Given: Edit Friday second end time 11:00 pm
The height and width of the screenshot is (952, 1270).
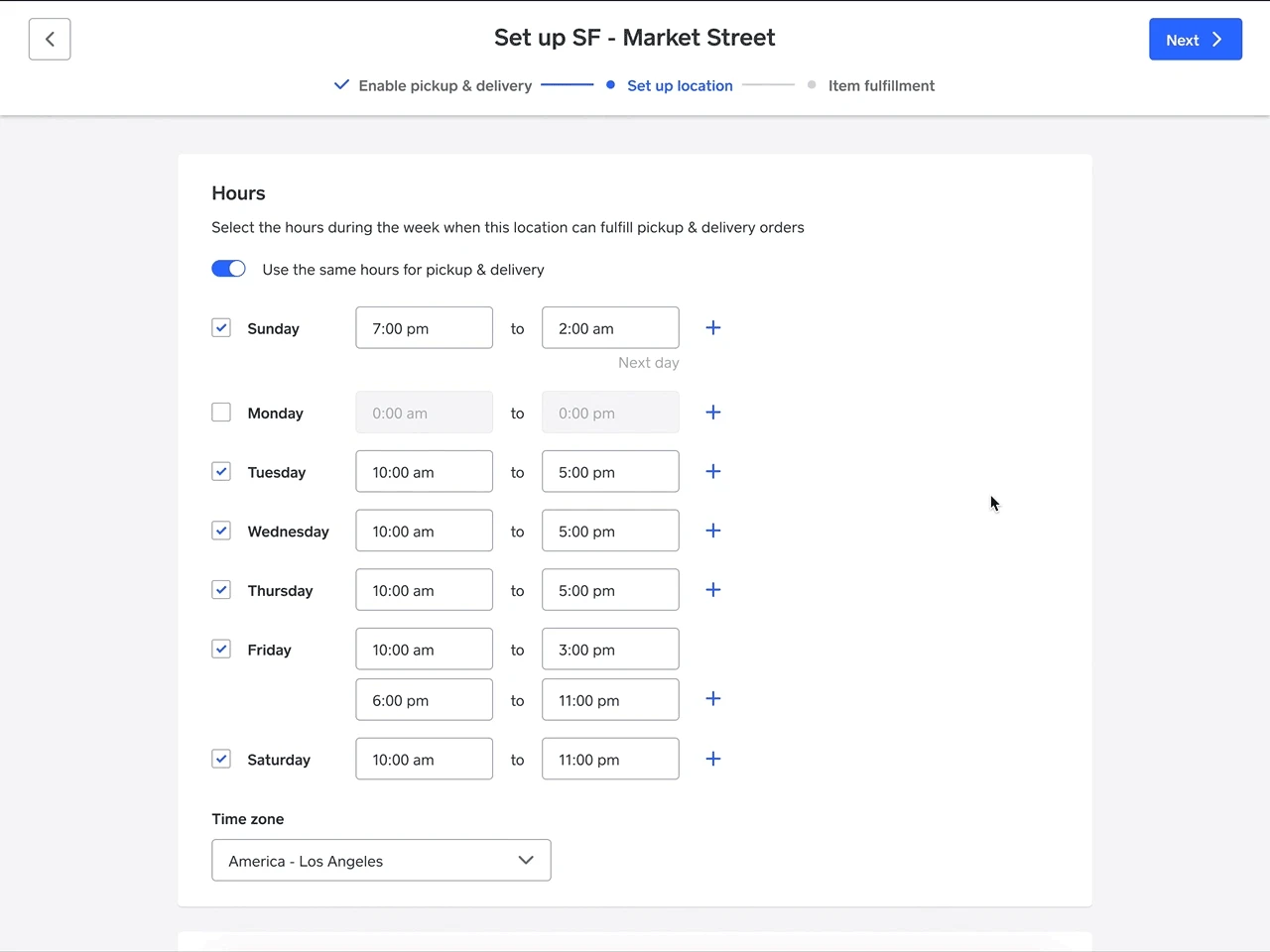Looking at the screenshot, I should click(610, 700).
